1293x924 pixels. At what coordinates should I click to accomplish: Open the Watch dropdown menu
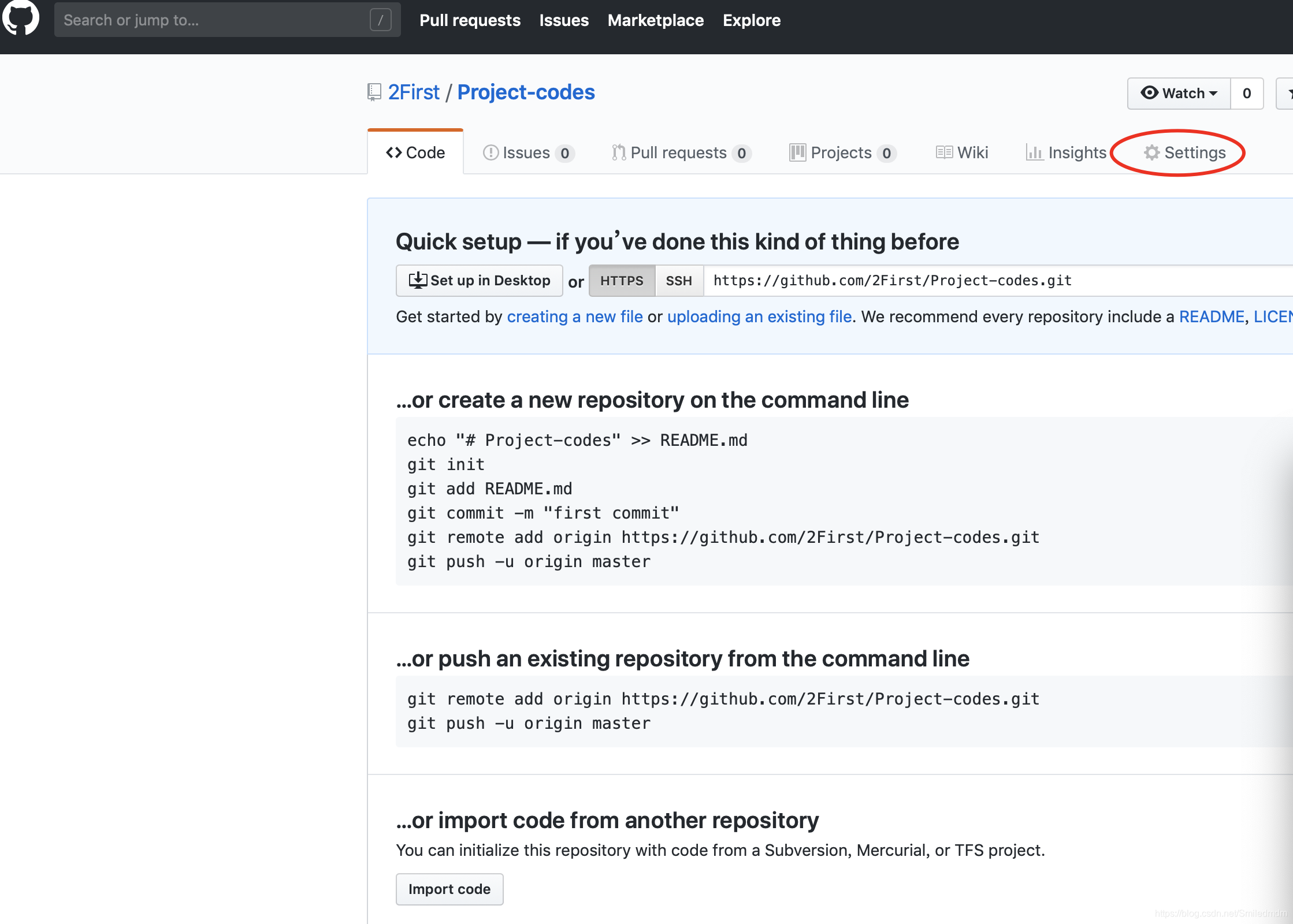coord(1179,94)
